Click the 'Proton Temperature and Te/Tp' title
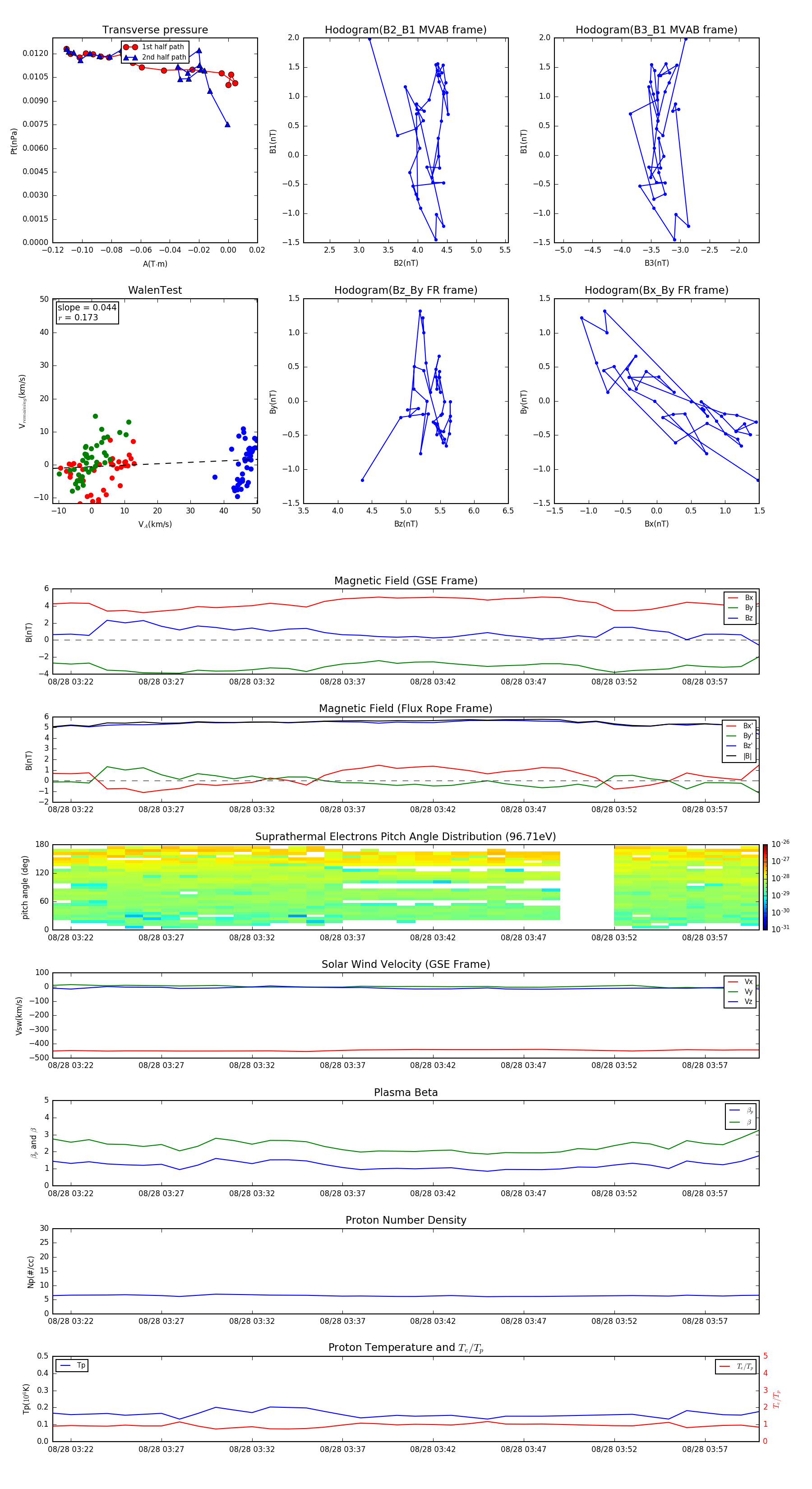The image size is (812, 1489). coord(406,1348)
